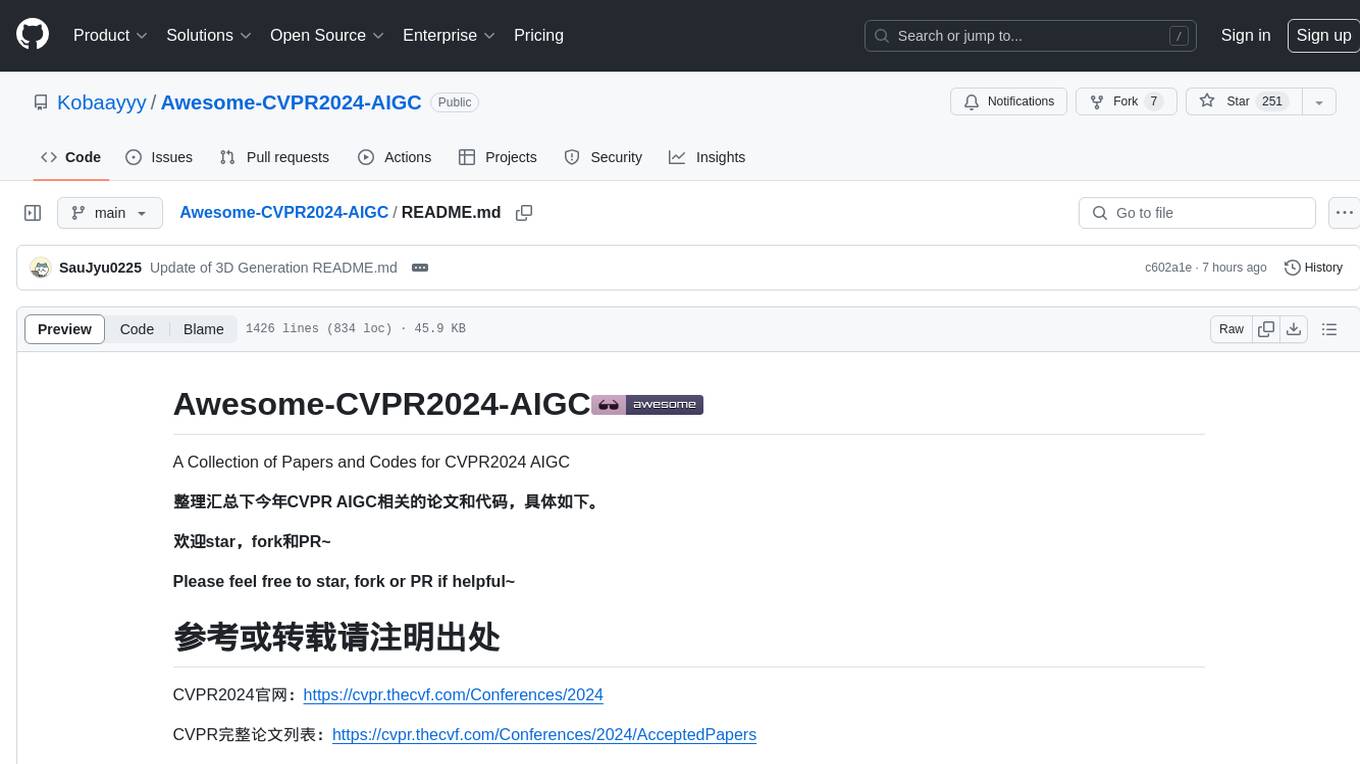Expand the Product menu
Screen dimensions: 1360x764
(110, 35)
